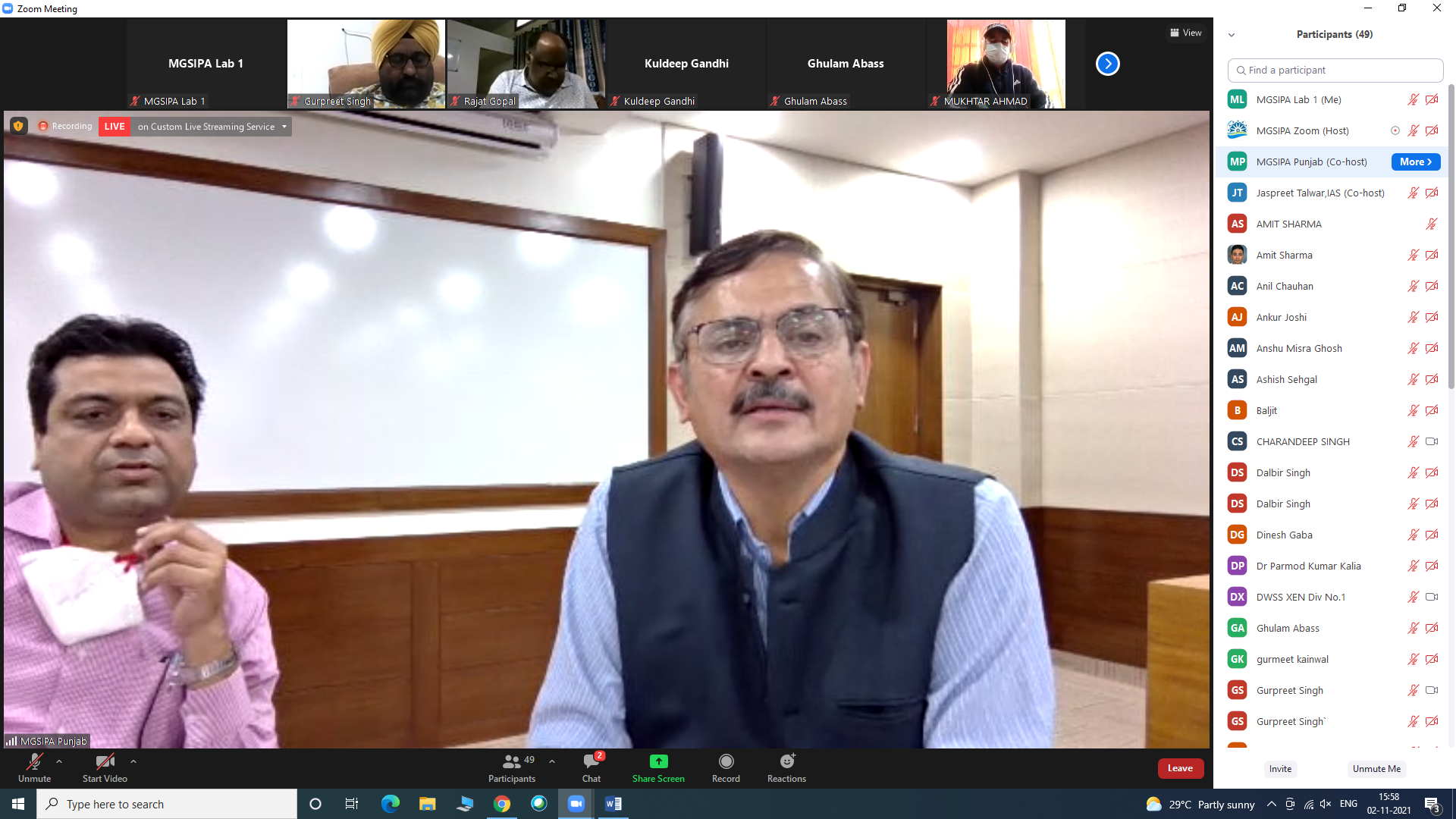This screenshot has width=1456, height=819.
Task: Open the Participants panel icon
Action: click(512, 761)
